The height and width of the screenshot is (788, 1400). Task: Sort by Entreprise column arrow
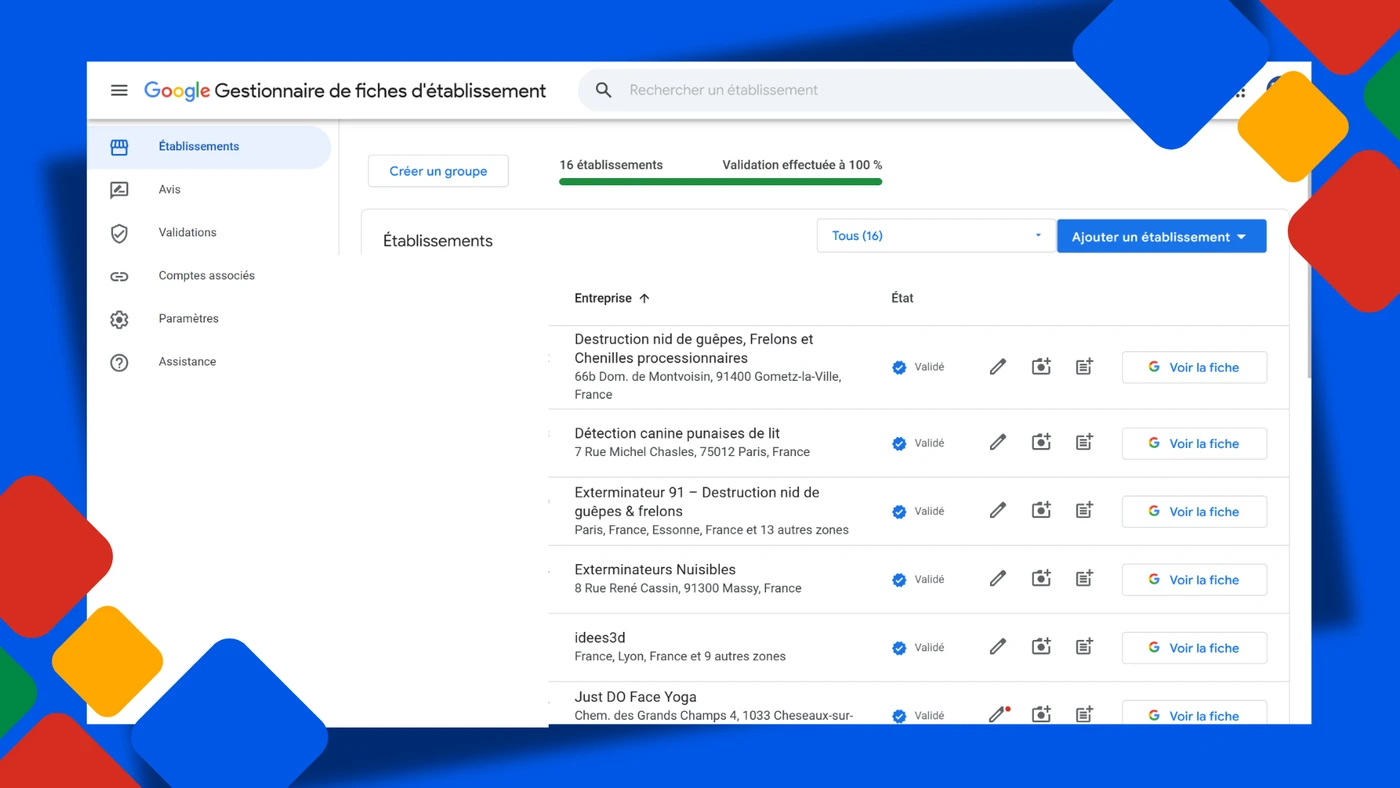click(x=644, y=298)
